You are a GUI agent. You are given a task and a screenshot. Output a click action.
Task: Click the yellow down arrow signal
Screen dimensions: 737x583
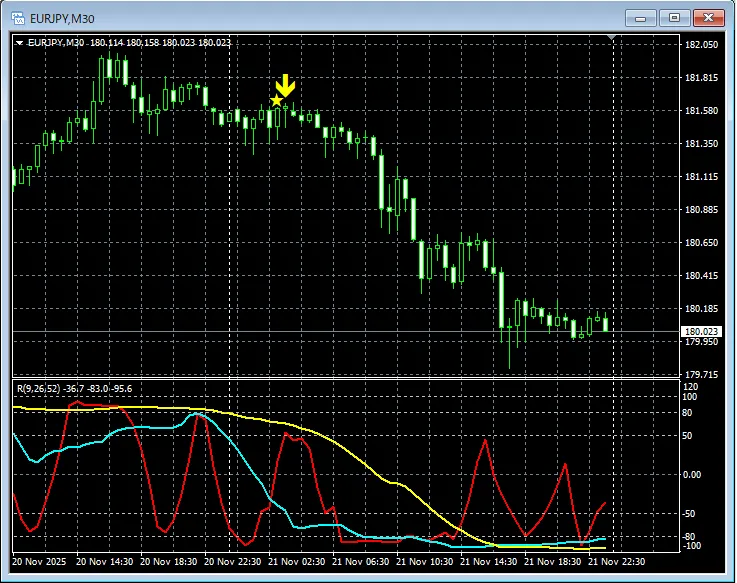tap(285, 85)
